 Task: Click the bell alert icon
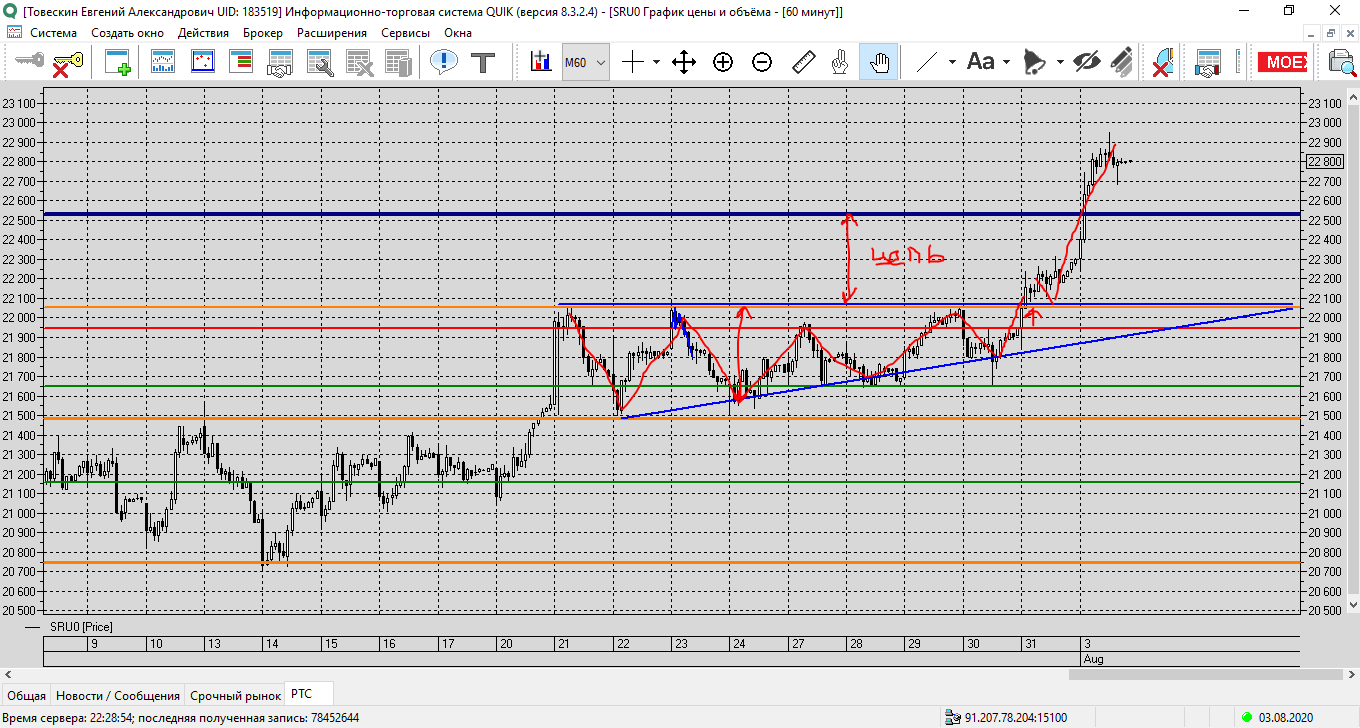point(1034,62)
